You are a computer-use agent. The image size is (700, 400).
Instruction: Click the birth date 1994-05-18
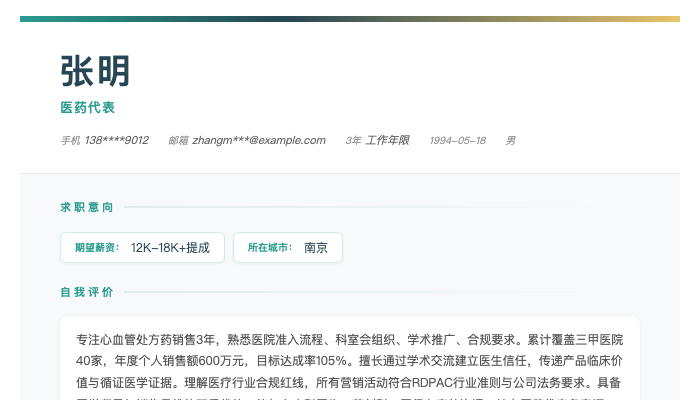pos(458,141)
